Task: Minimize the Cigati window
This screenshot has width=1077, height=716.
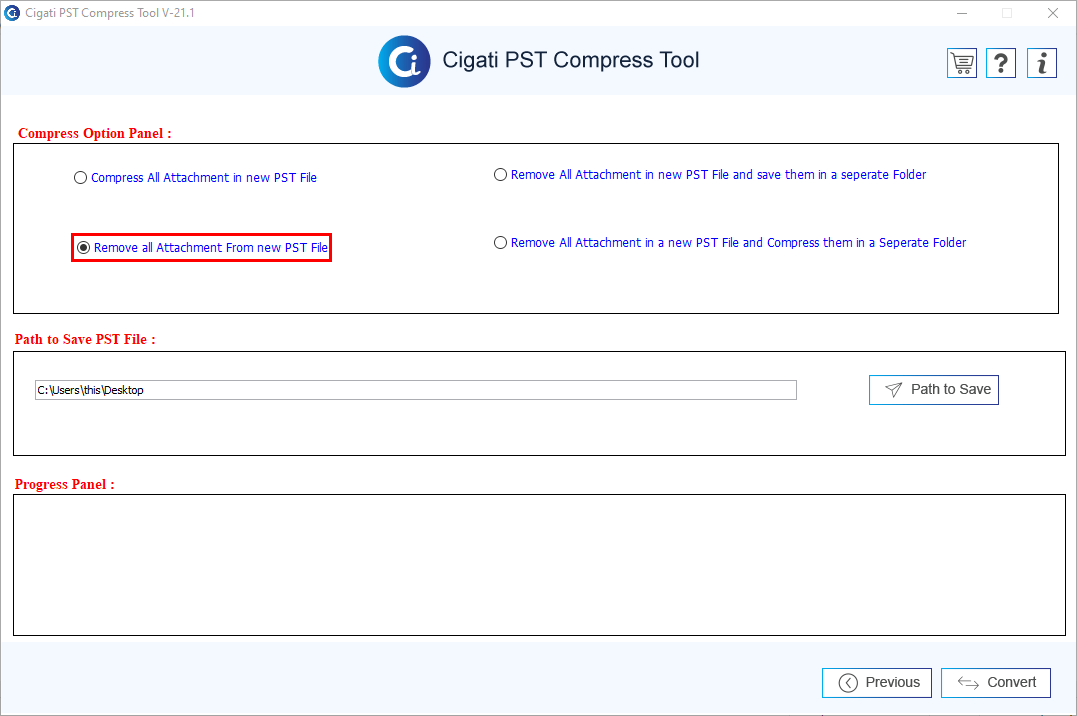Action: click(962, 13)
